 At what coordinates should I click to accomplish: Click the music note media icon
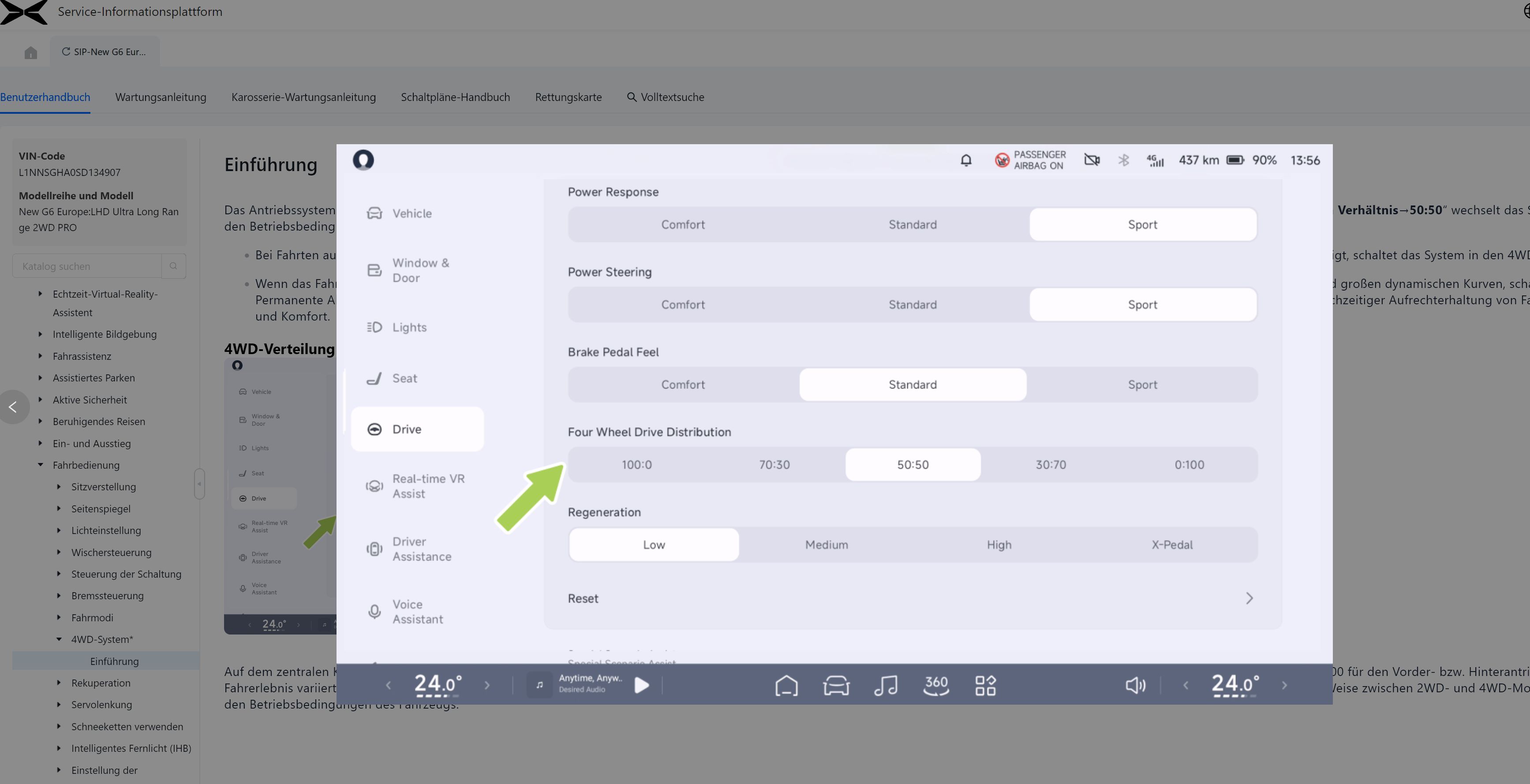pos(885,685)
